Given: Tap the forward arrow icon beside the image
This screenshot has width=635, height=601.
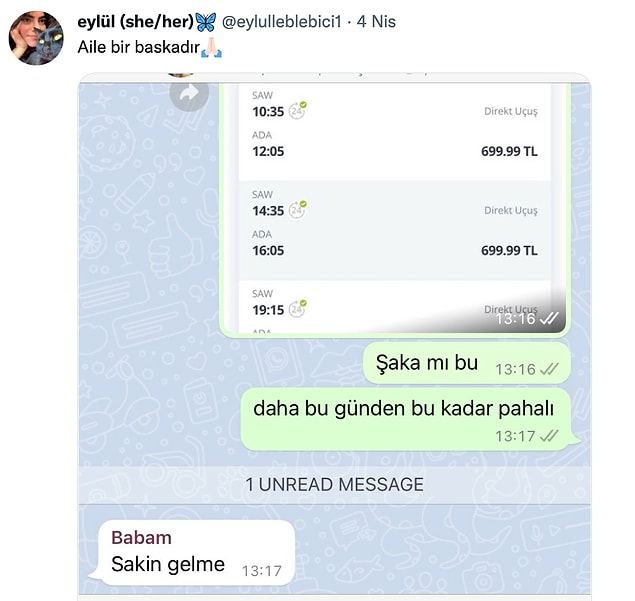Looking at the screenshot, I should point(189,94).
